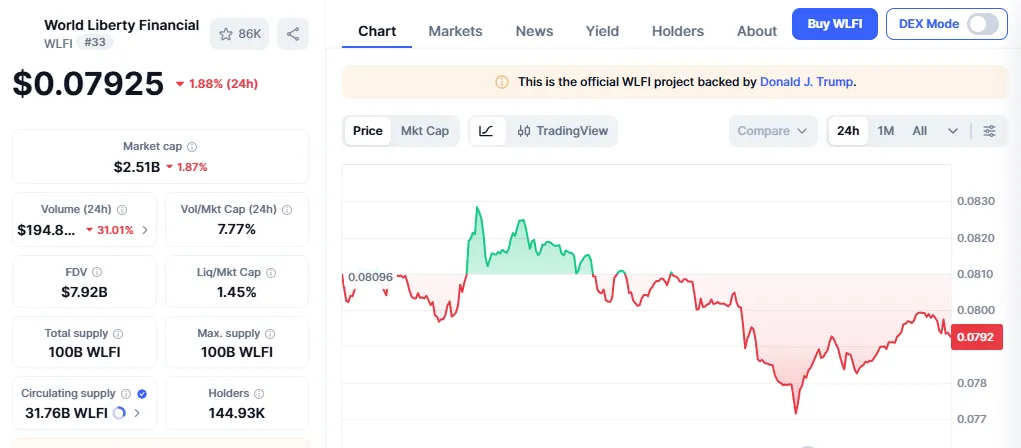The height and width of the screenshot is (448, 1021).
Task: Expand Volume (24h) details arrow
Action: pos(145,230)
